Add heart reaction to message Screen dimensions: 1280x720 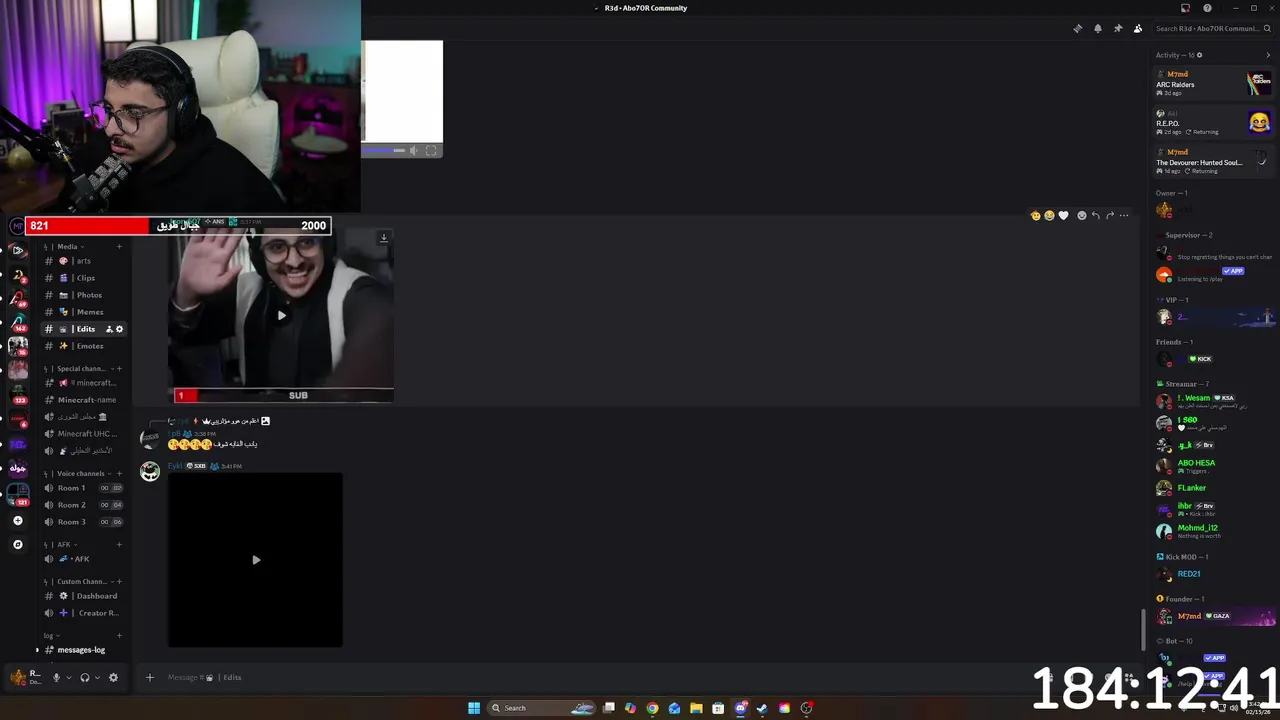pyautogui.click(x=1063, y=215)
